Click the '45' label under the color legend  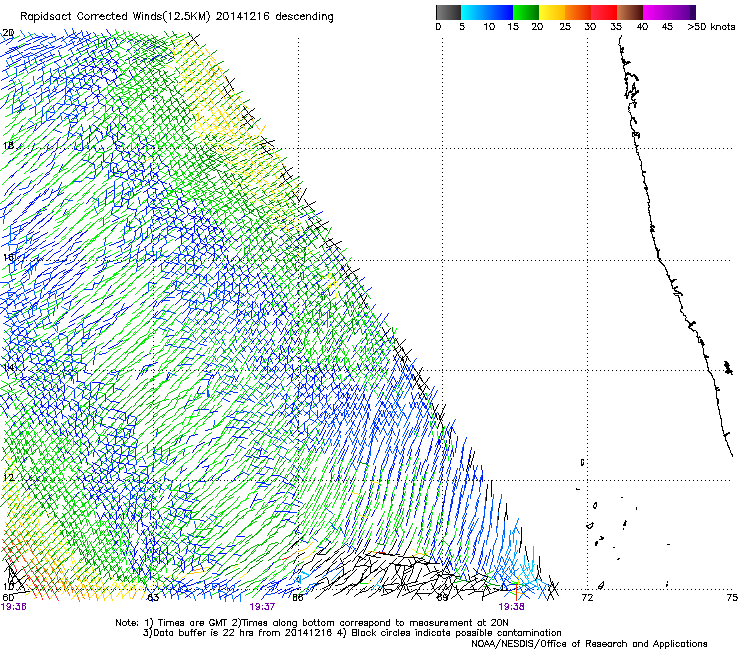667,27
